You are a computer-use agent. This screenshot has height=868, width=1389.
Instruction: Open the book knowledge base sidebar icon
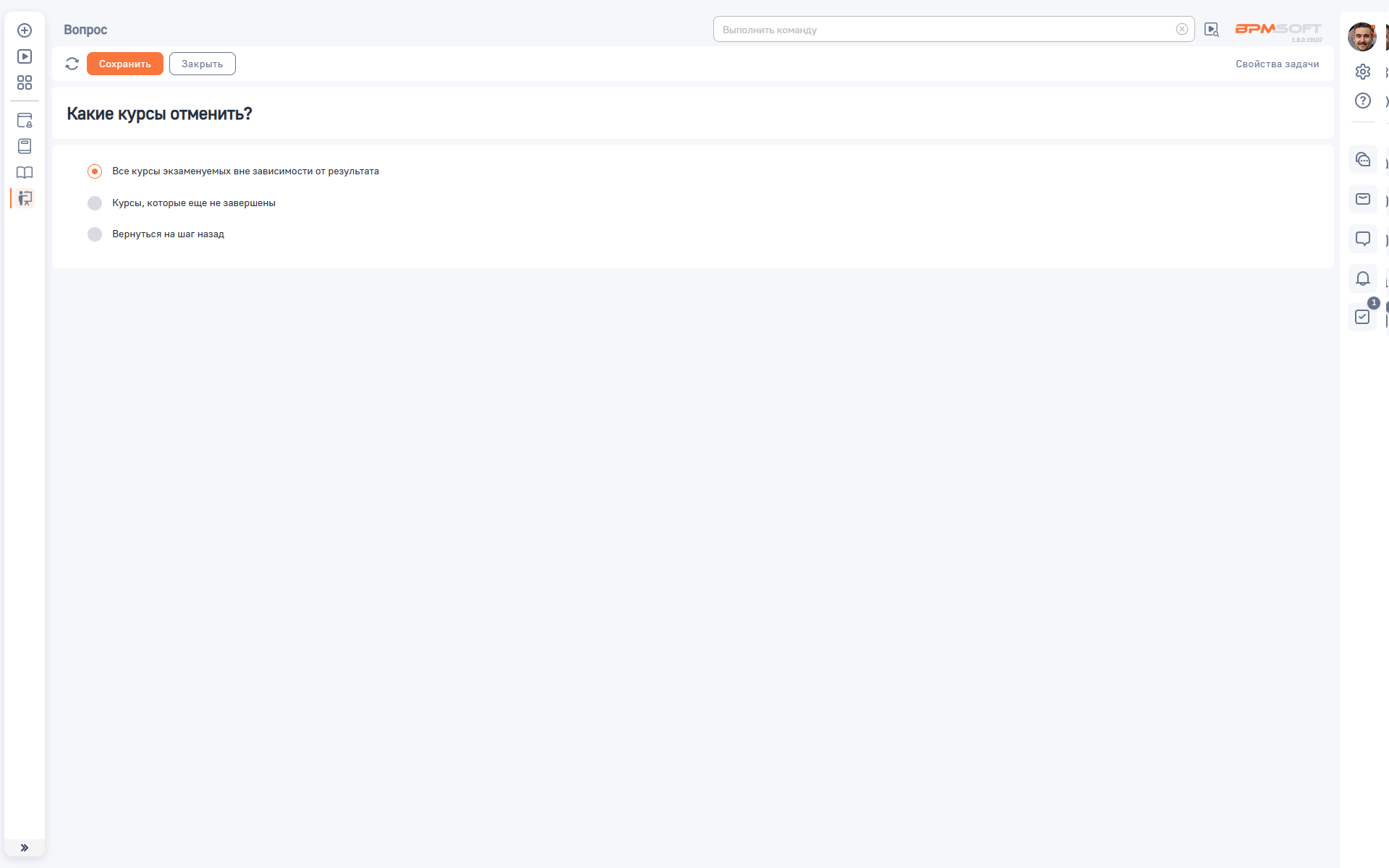pyautogui.click(x=25, y=172)
